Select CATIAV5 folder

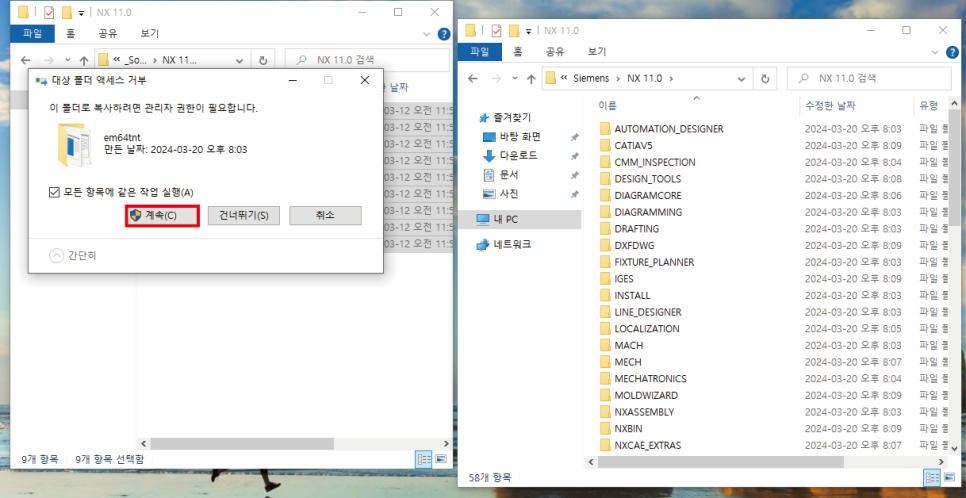click(x=633, y=145)
